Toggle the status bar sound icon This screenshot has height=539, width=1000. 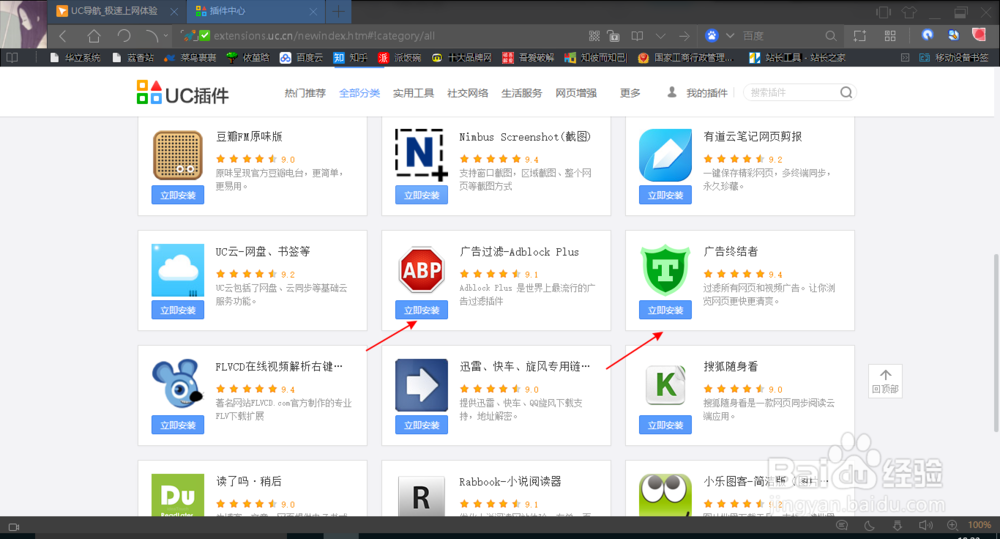[925, 526]
